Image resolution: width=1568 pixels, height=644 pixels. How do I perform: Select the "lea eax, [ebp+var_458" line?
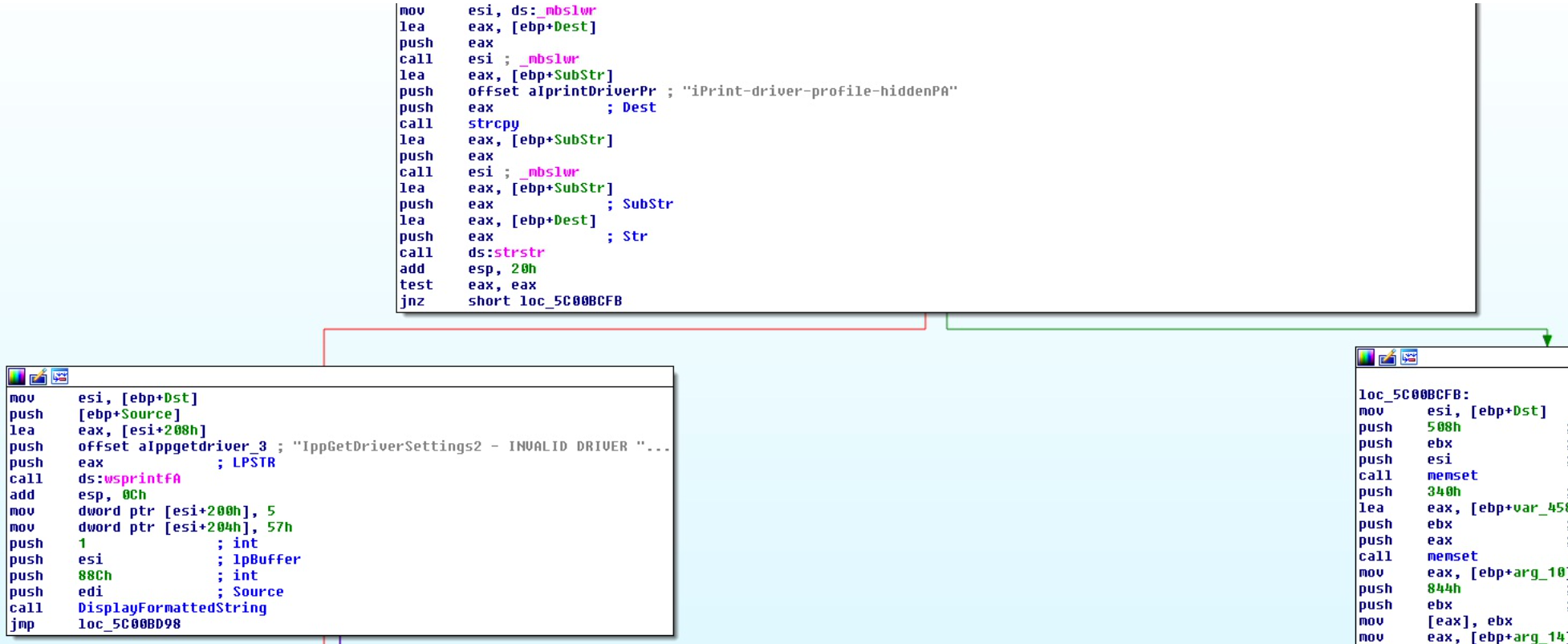1462,507
